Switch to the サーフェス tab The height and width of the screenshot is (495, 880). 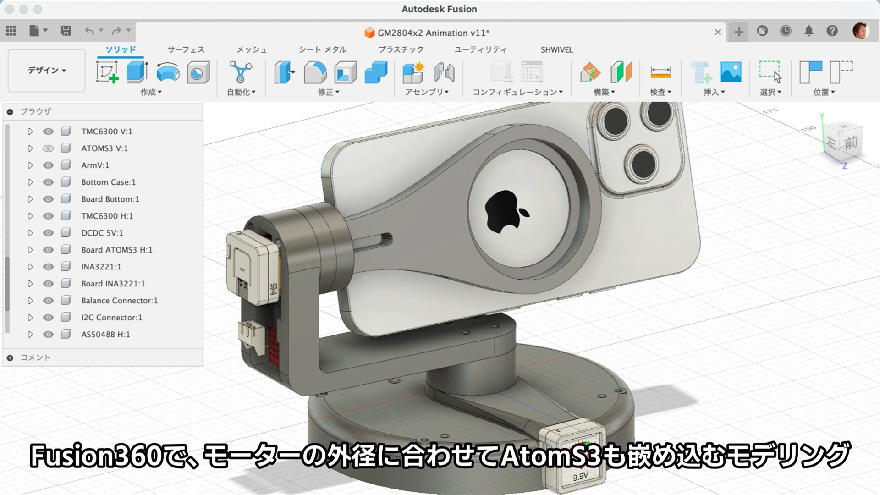[186, 49]
